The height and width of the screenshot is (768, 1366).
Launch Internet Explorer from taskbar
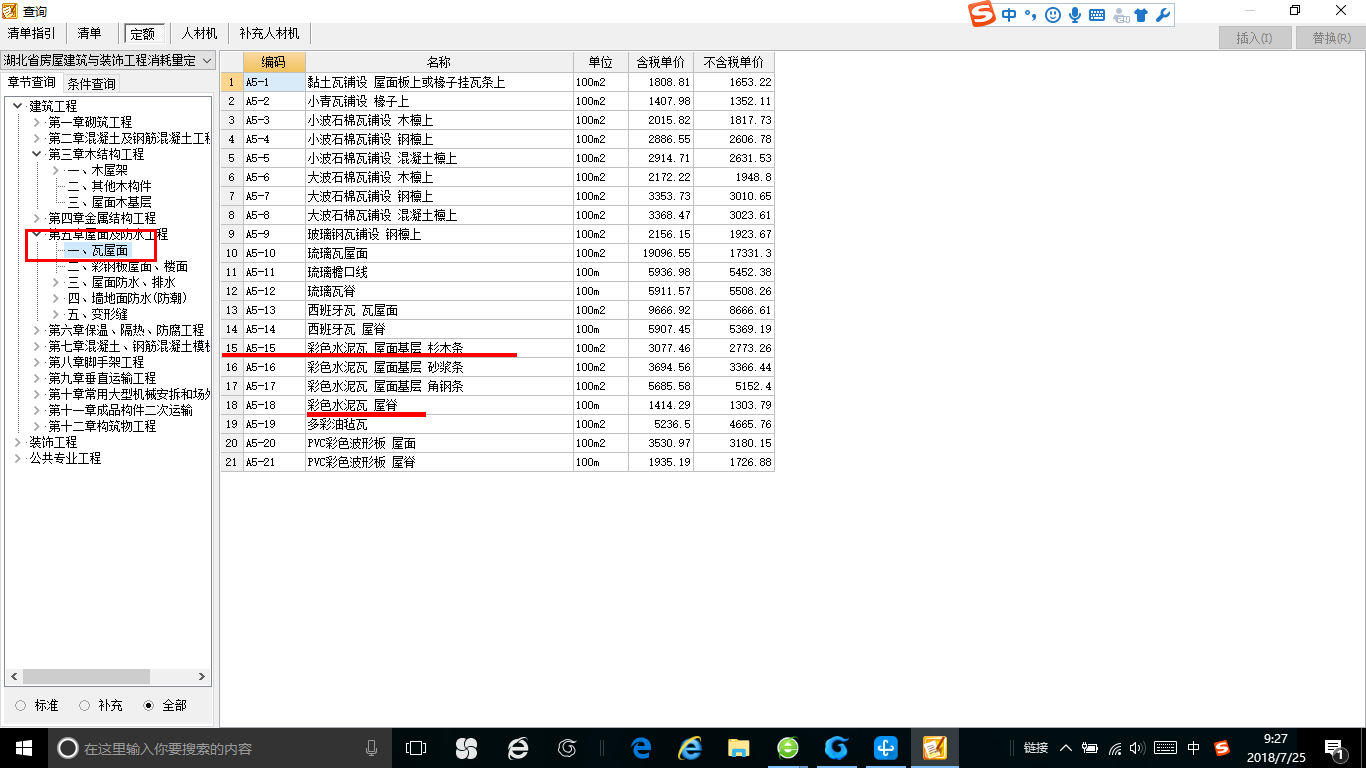[689, 748]
